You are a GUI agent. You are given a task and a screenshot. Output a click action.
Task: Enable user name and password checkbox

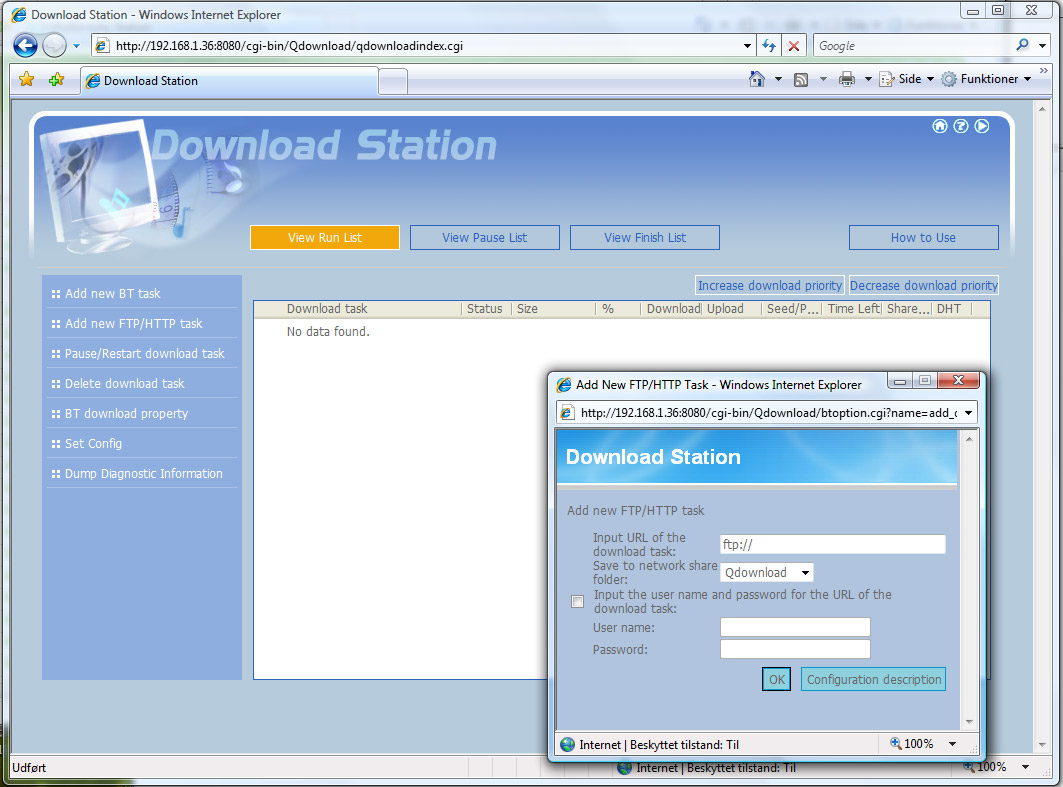click(x=577, y=601)
